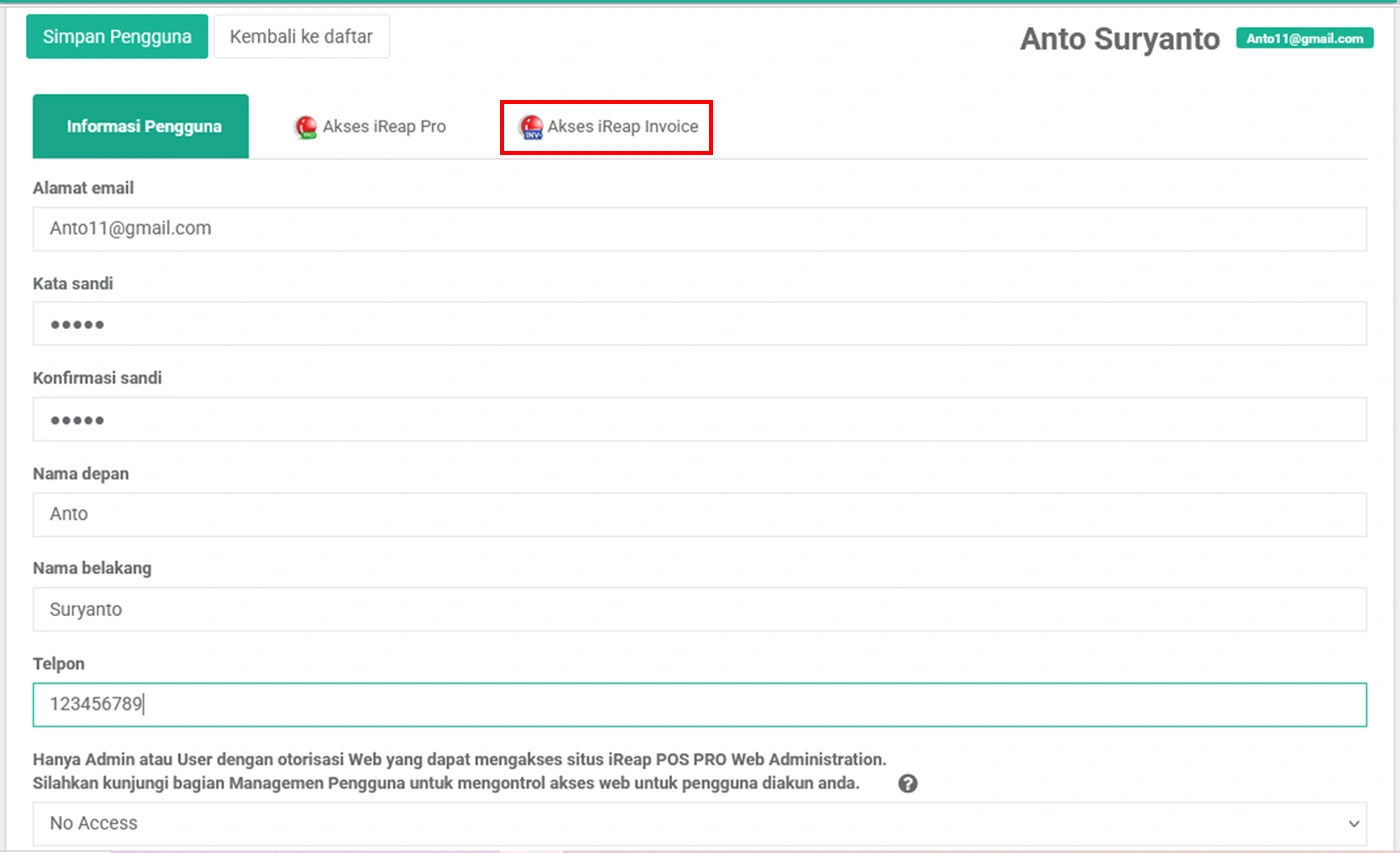This screenshot has height=853, width=1400.
Task: Click the Simpan Pengguna button
Action: coord(117,37)
